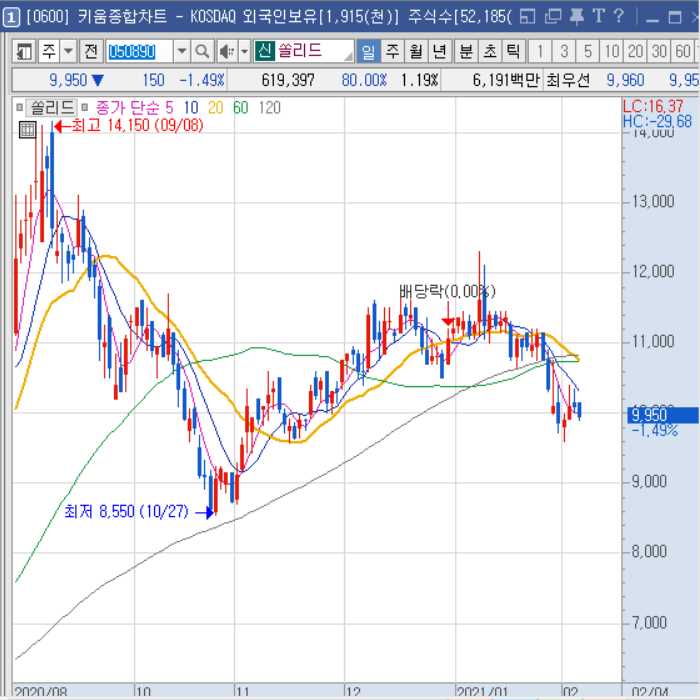Click the 주 market type button
This screenshot has height=700, width=700.
49,52
